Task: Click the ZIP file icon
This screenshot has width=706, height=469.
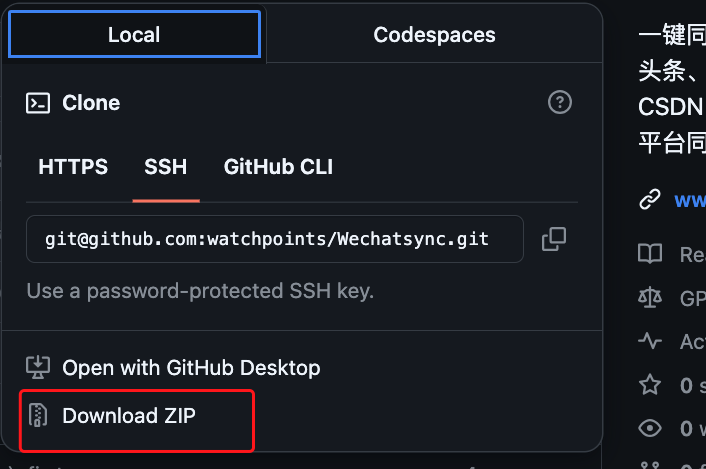Action: [x=38, y=415]
